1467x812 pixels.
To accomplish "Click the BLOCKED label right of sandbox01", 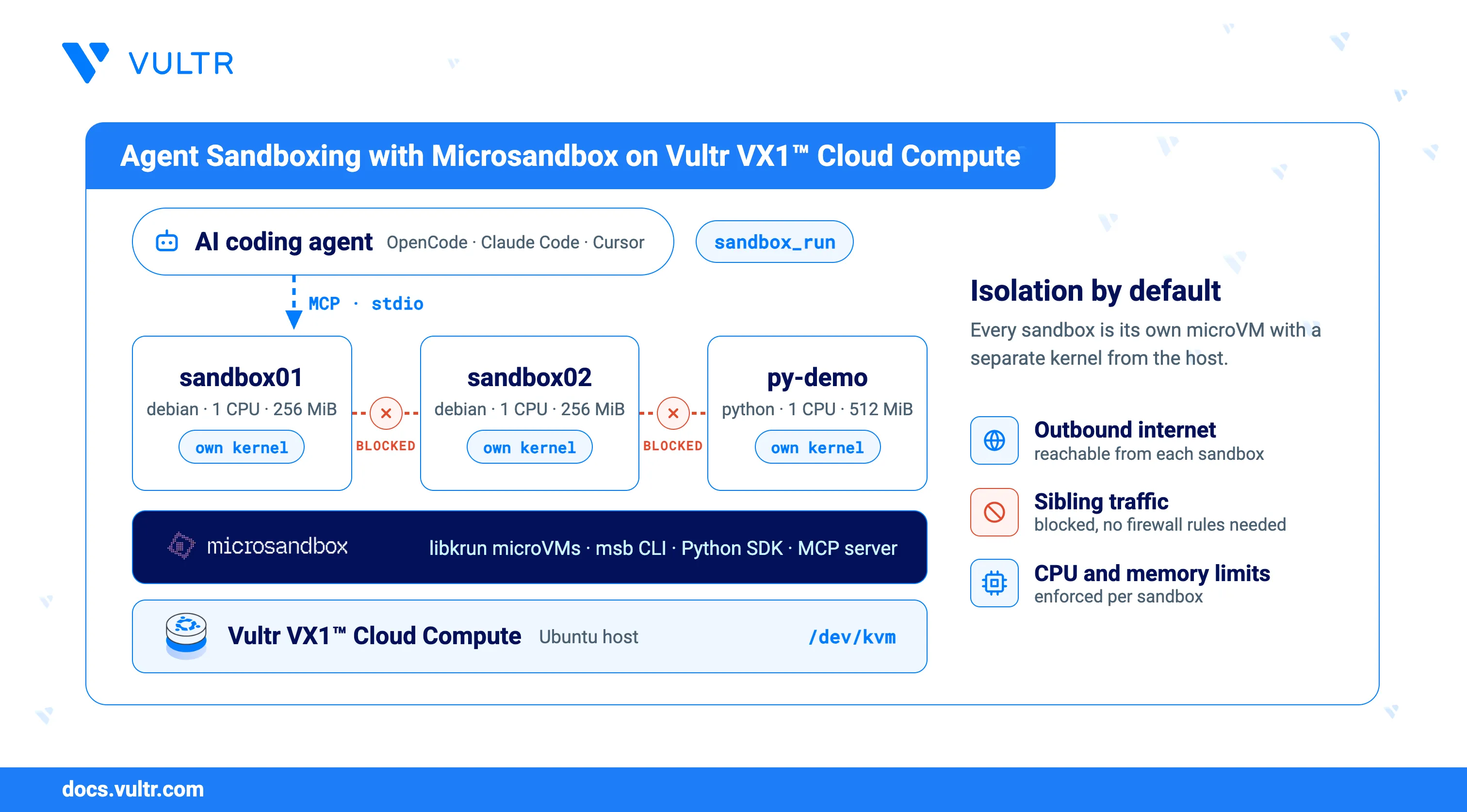I will coord(386,446).
